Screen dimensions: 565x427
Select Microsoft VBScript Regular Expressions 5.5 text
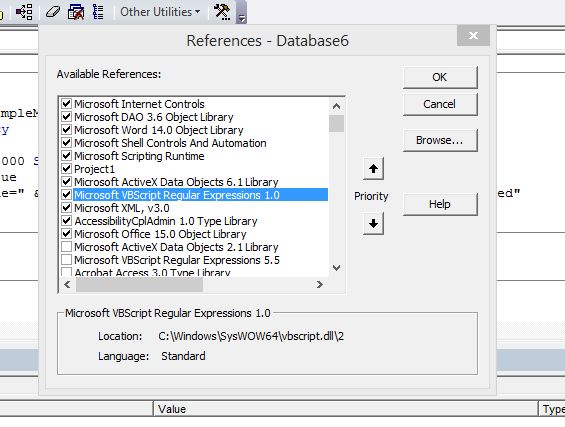point(177,260)
